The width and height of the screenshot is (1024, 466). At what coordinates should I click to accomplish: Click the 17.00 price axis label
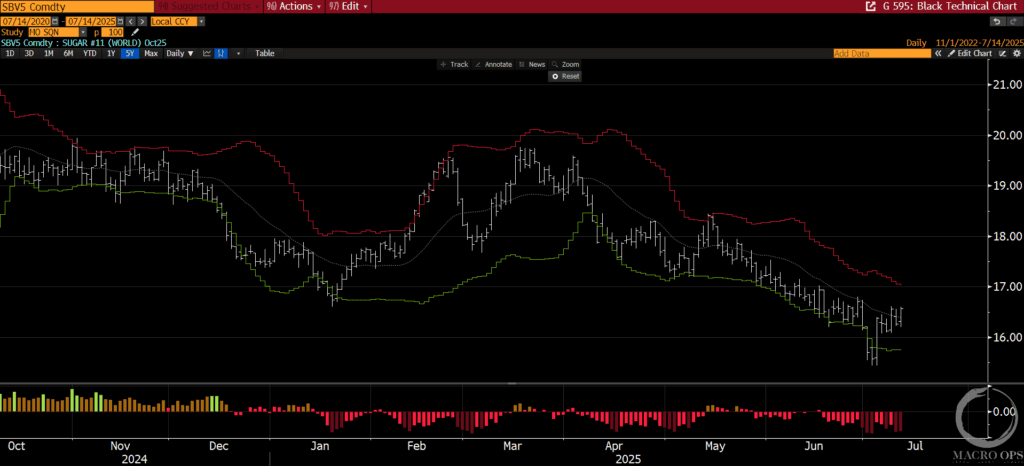point(1006,287)
